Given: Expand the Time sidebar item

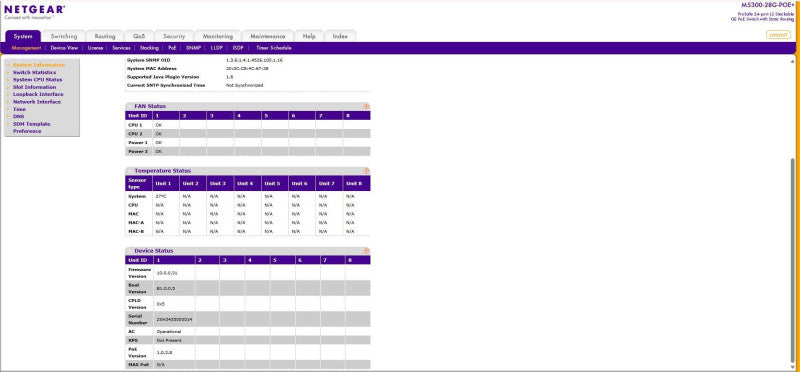Looking at the screenshot, I should 19,109.
